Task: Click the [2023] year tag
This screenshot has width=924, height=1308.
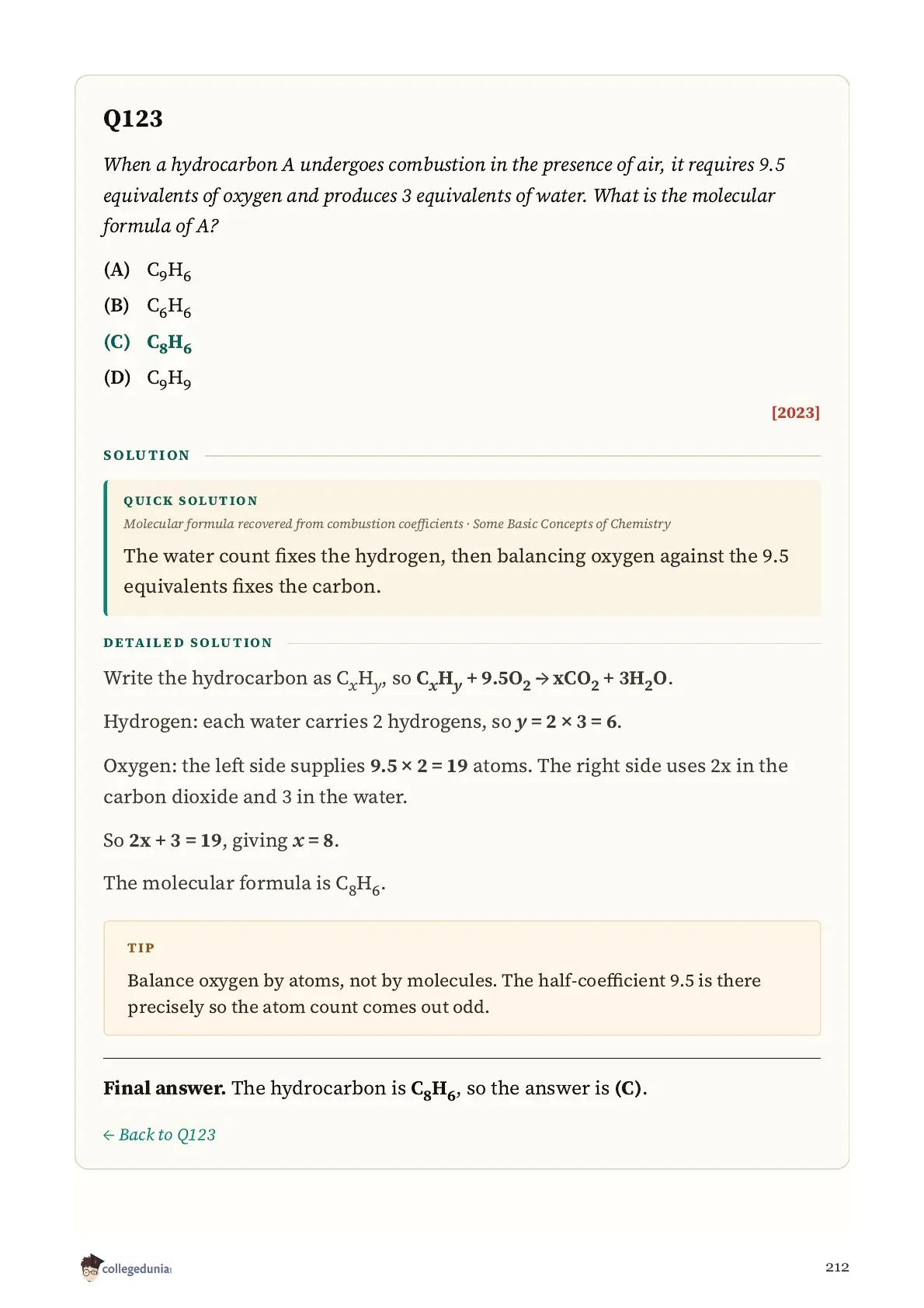Action: [795, 412]
